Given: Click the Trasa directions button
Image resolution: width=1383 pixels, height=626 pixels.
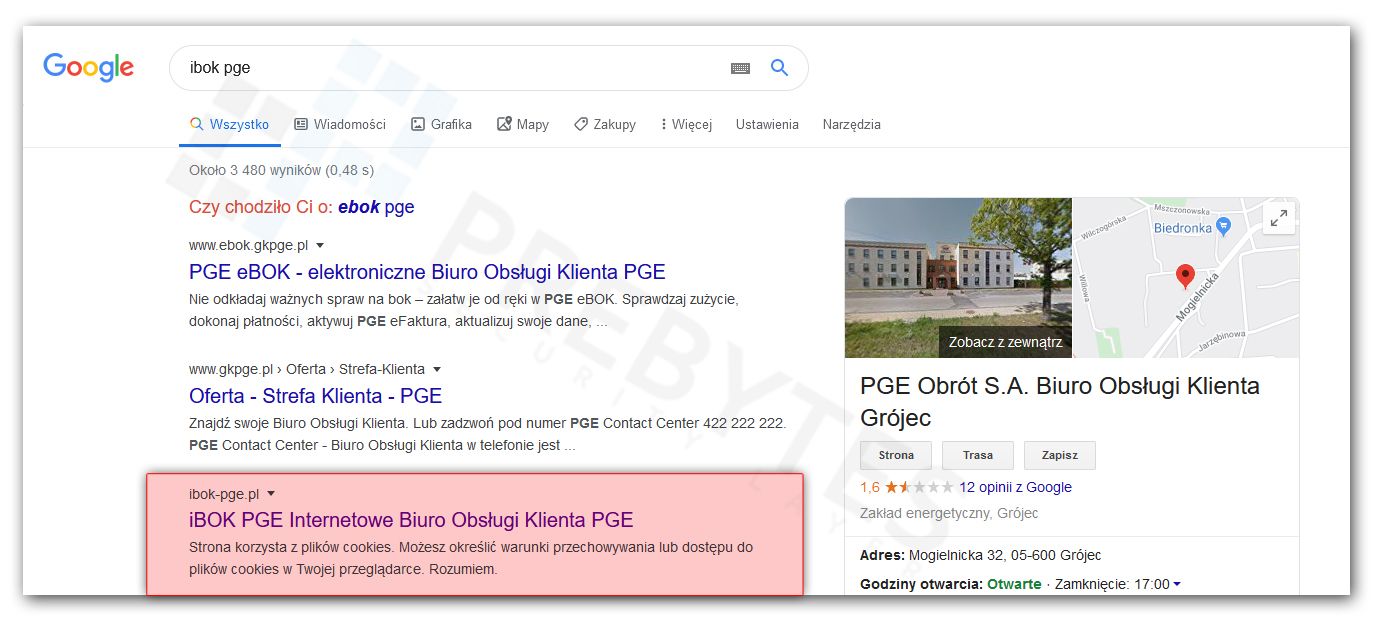Looking at the screenshot, I should click(x=978, y=455).
